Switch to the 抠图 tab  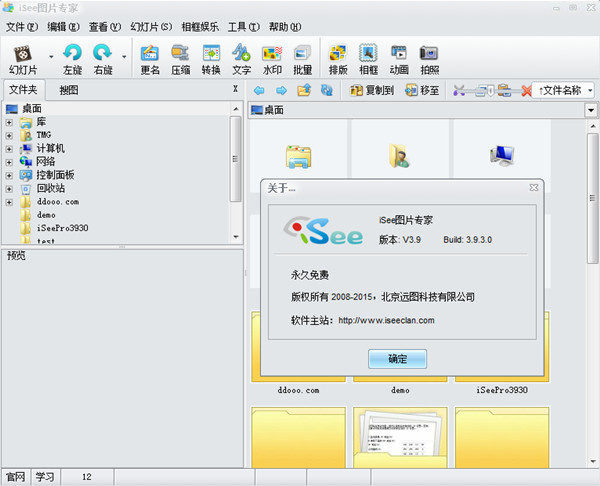pos(69,90)
